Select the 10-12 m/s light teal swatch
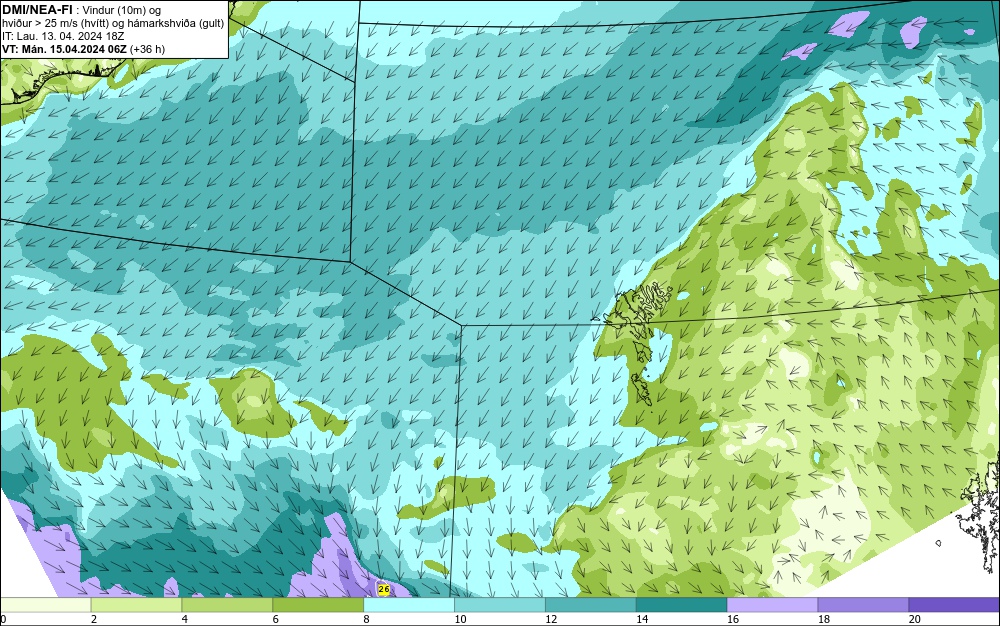This screenshot has height=626, width=1000. [x=500, y=605]
